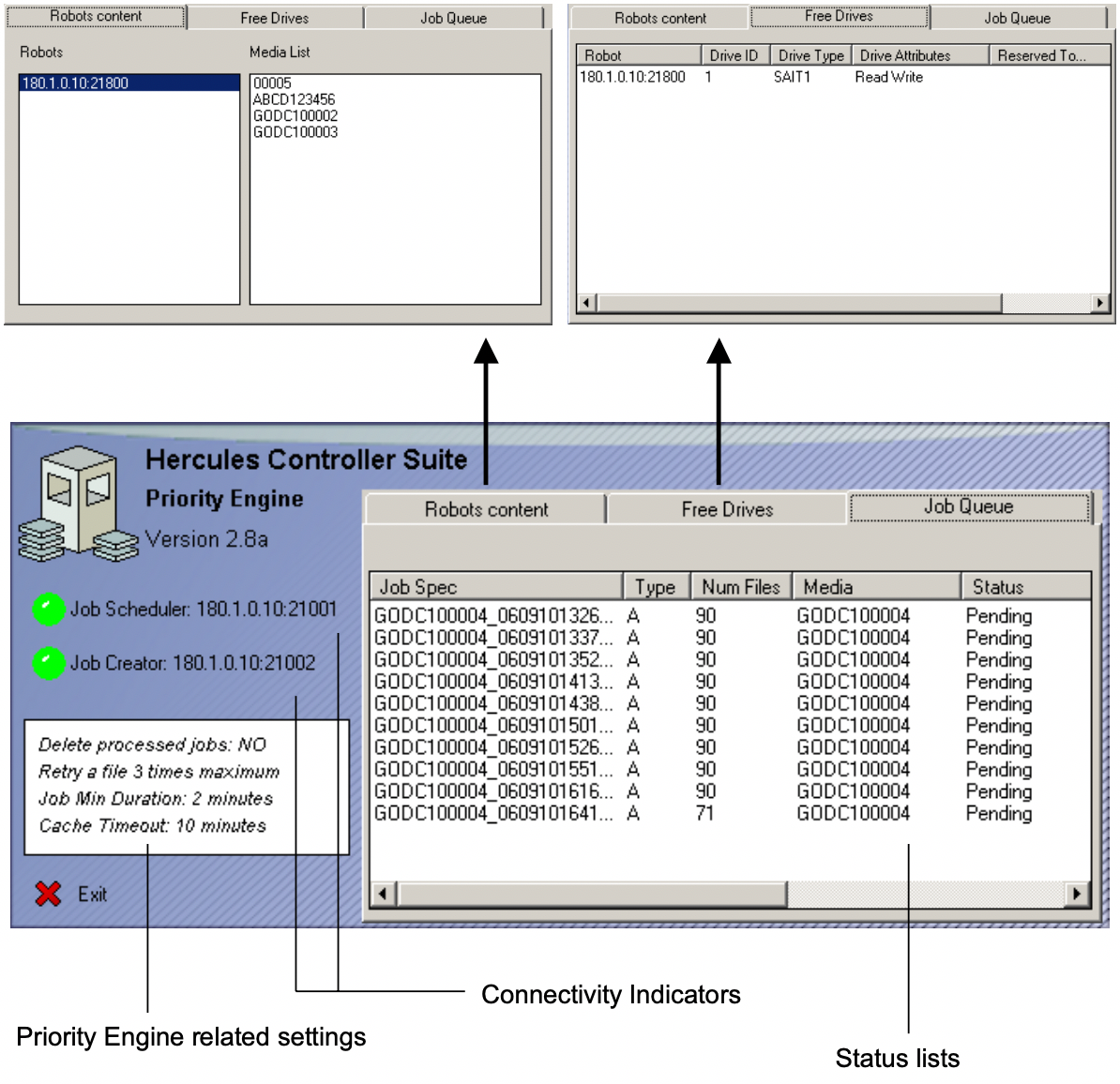Sort by Num Files column header
1120x1084 pixels.
tap(741, 586)
